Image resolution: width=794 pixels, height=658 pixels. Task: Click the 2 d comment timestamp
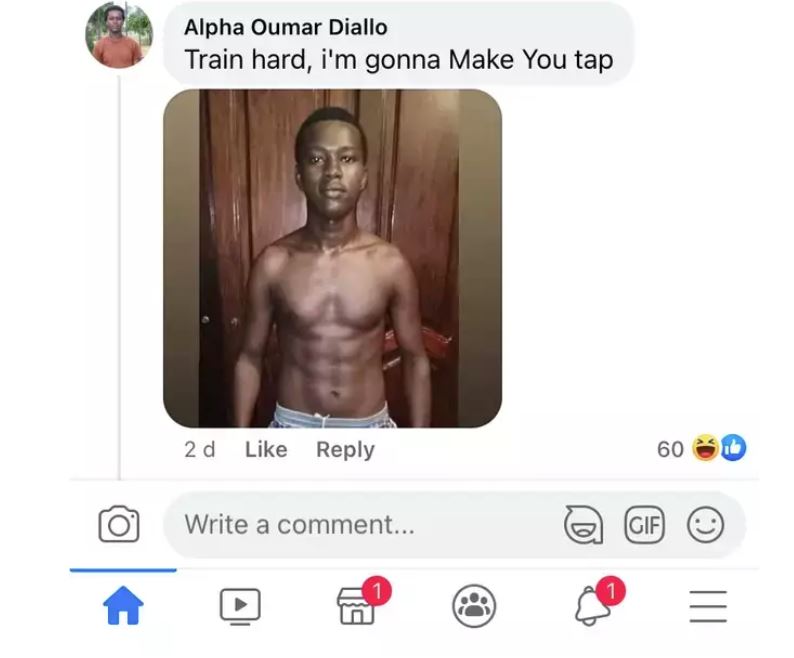[x=200, y=449]
